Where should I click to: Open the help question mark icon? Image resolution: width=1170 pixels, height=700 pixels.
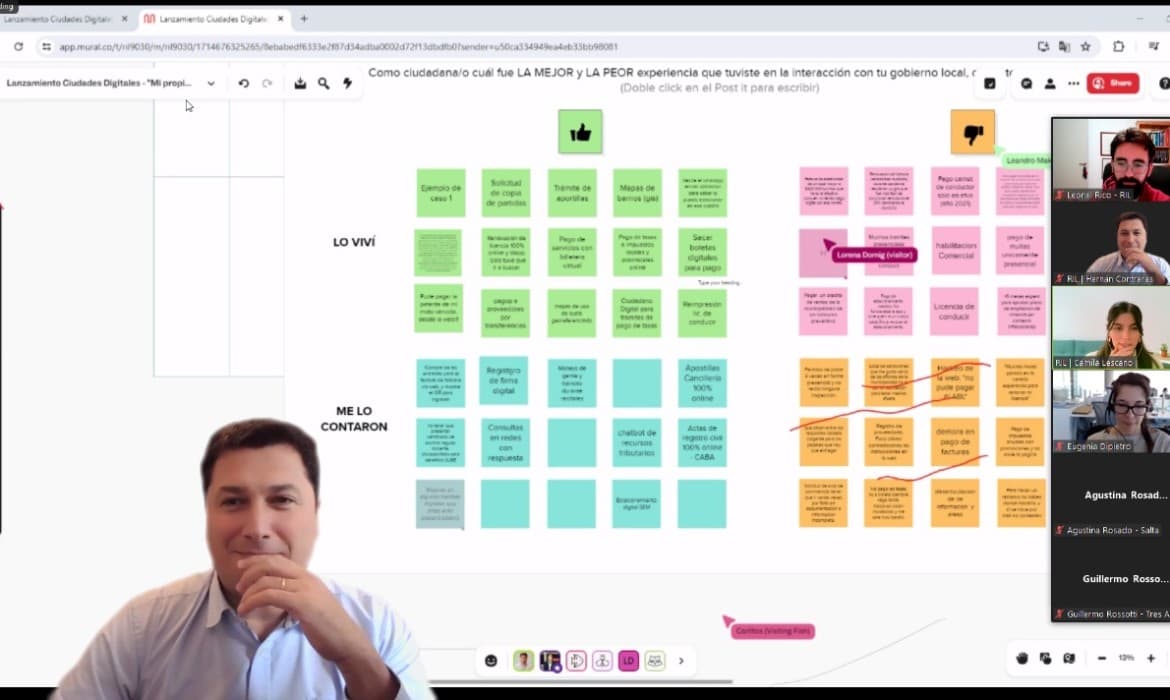[x=1163, y=84]
